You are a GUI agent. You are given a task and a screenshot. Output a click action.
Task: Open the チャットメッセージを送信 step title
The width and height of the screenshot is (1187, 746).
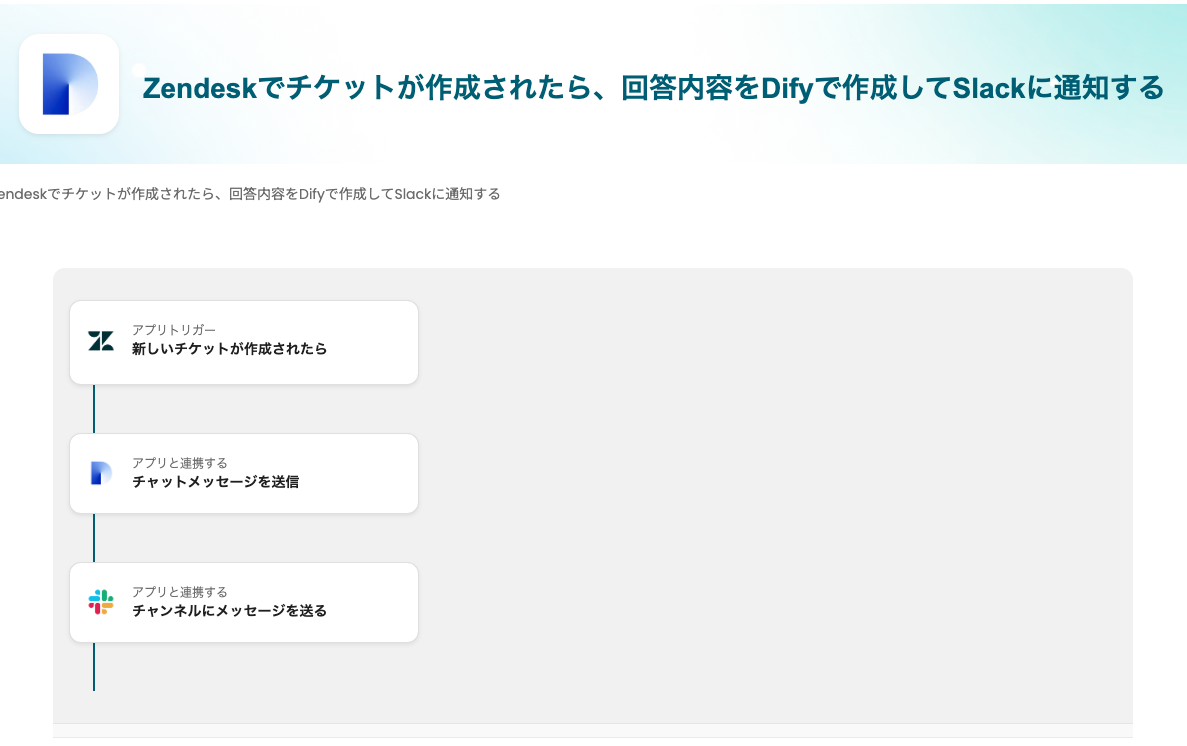click(215, 482)
